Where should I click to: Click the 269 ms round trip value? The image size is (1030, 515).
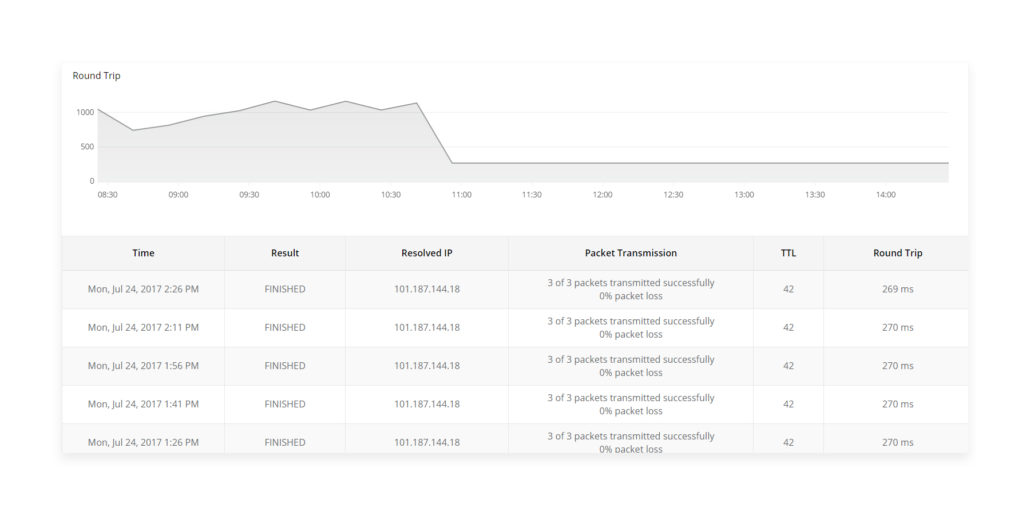[897, 289]
